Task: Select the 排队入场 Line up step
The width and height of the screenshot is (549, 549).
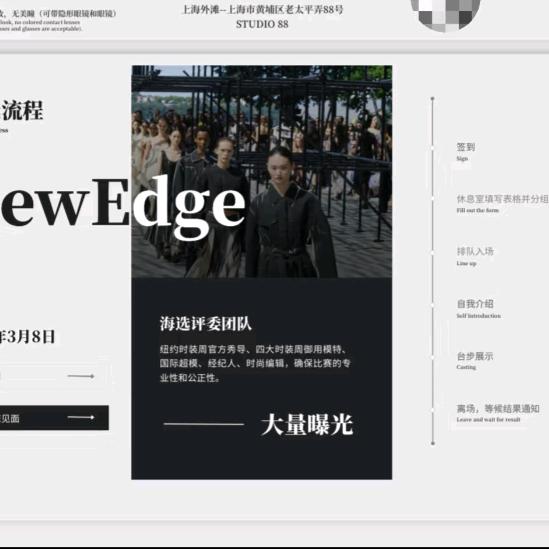Action: pyautogui.click(x=475, y=256)
